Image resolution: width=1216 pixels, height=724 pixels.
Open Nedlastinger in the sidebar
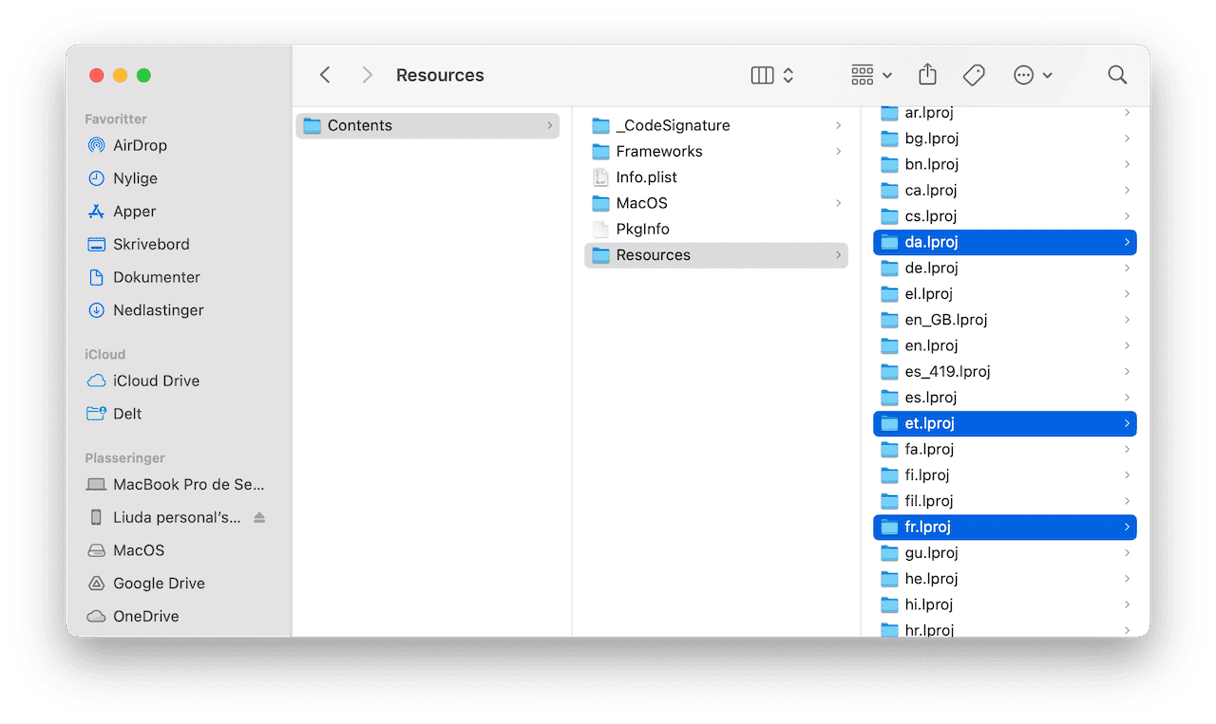[x=158, y=310]
